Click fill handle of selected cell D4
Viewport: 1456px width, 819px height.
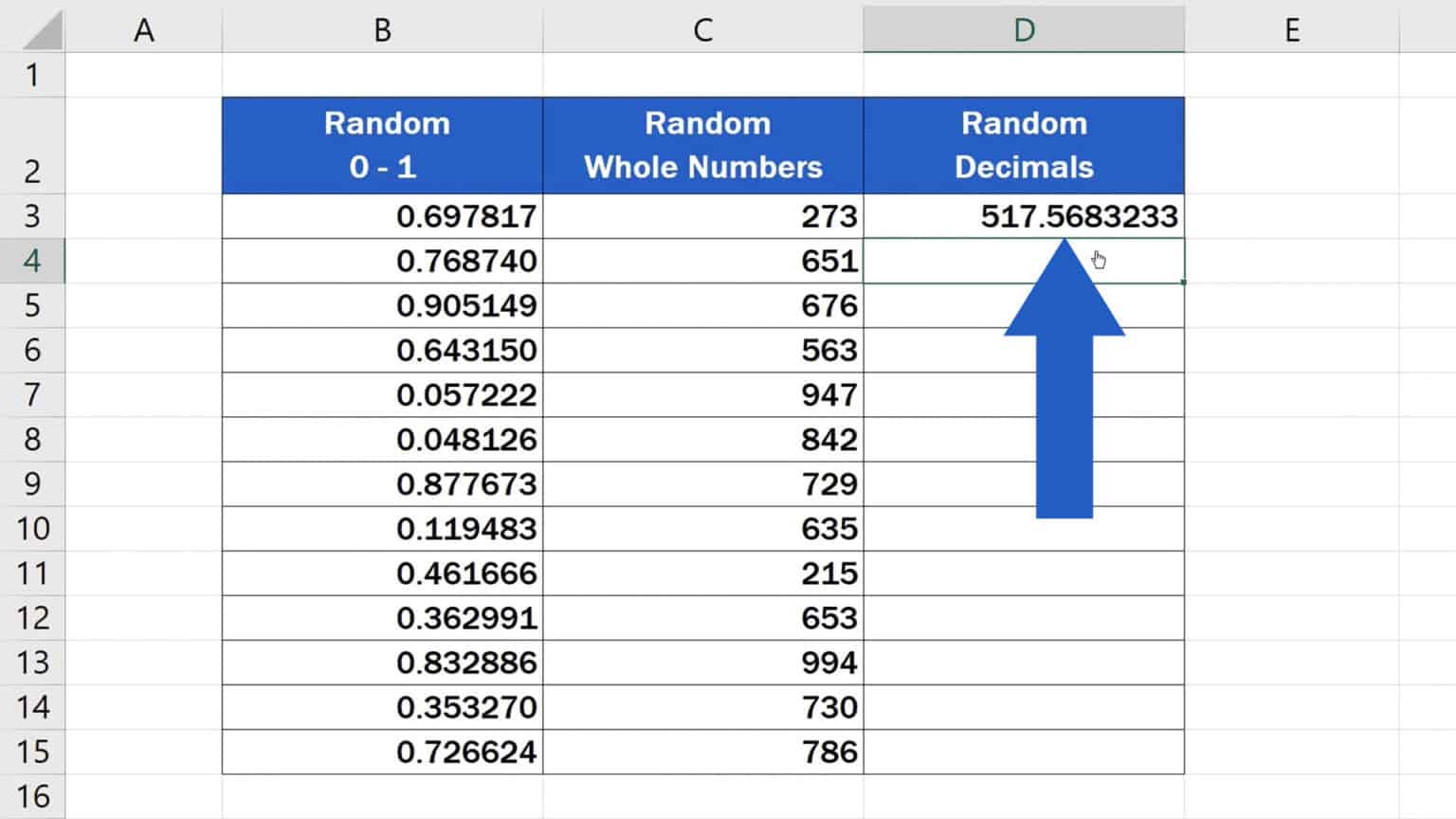pyautogui.click(x=1183, y=282)
